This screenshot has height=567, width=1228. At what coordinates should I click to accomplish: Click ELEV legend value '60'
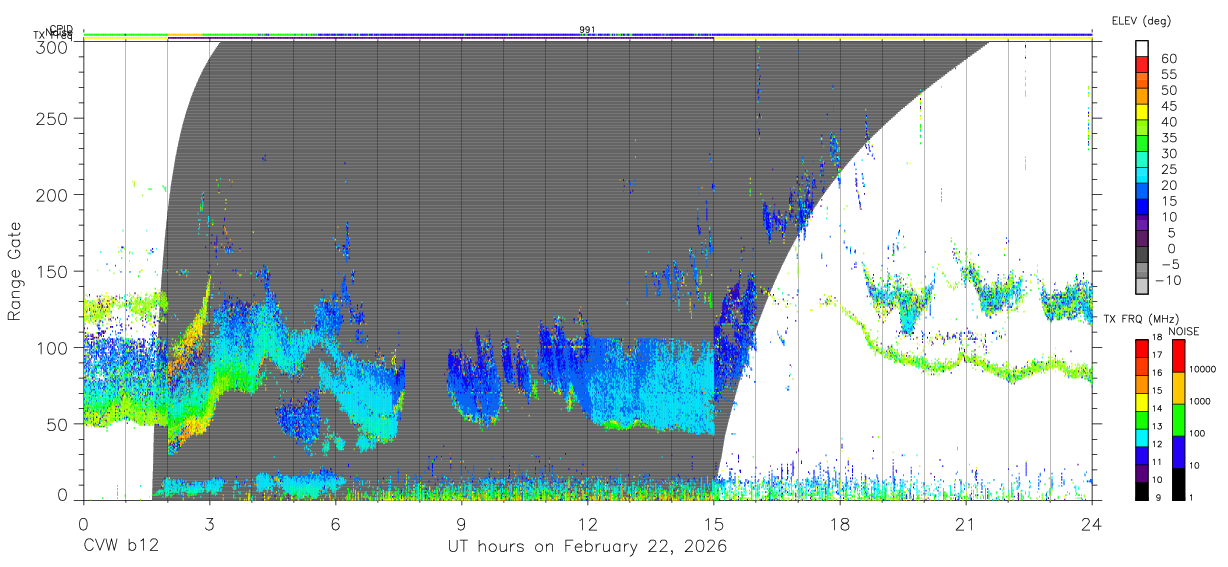click(1168, 58)
